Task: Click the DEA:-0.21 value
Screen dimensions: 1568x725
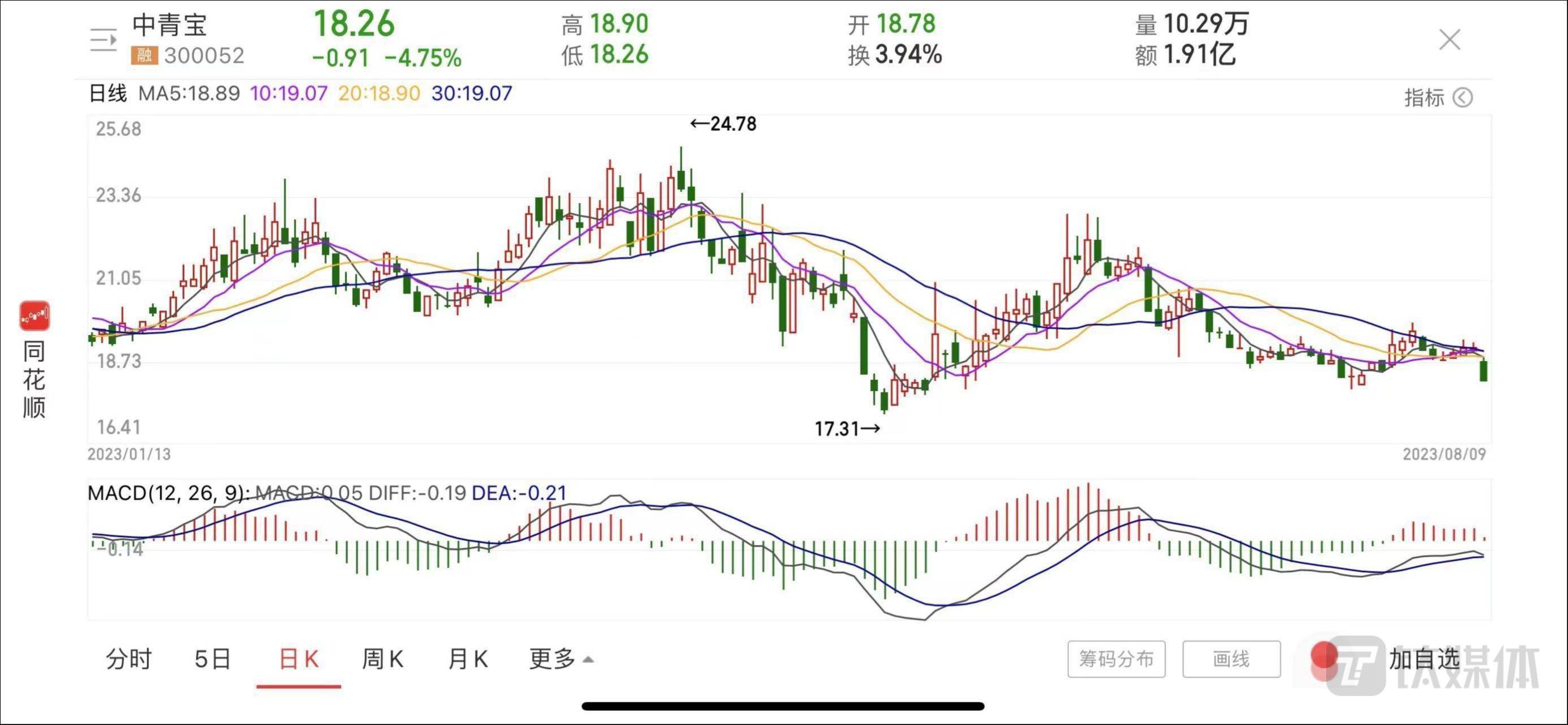Action: coord(519,492)
